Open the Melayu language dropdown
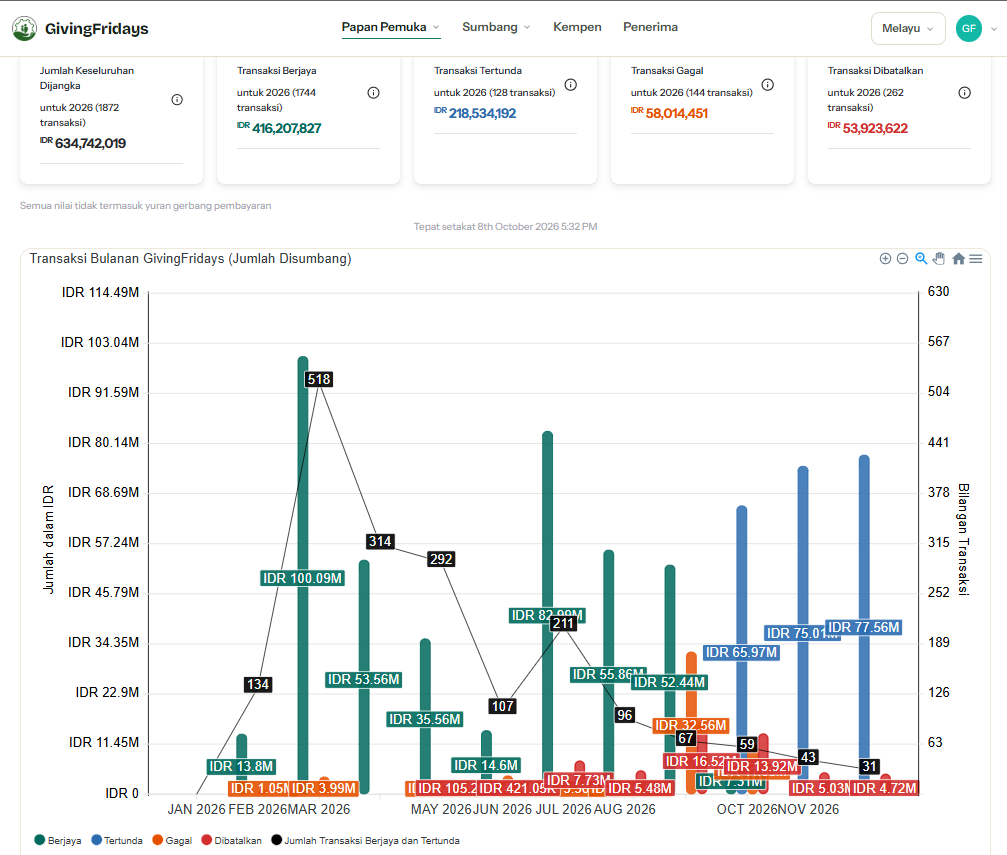 pyautogui.click(x=907, y=28)
